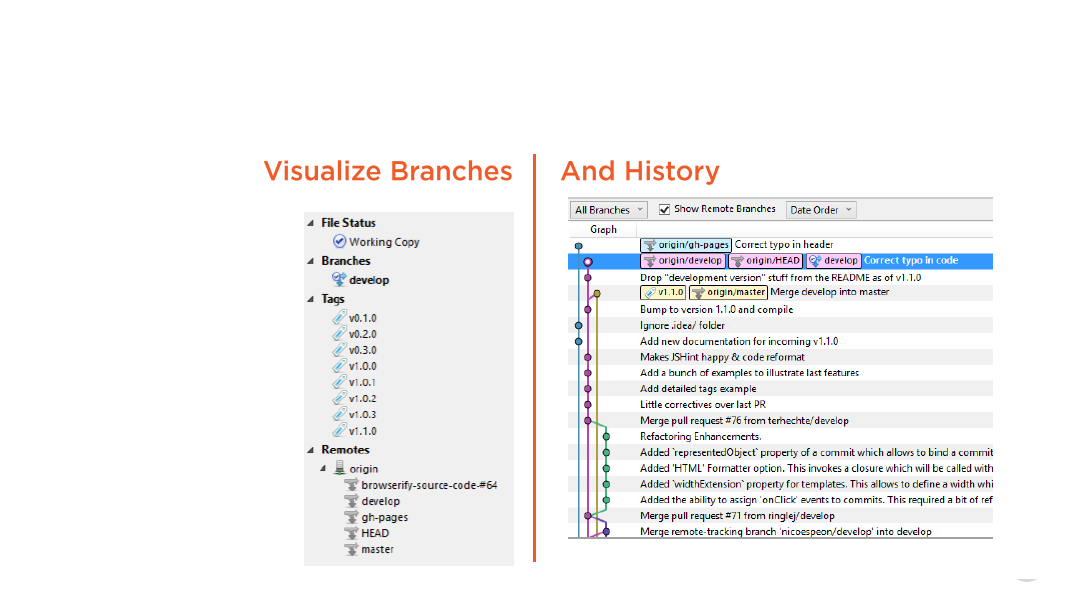Collapse the Tags section
This screenshot has width=1068, height=600.
coord(311,299)
